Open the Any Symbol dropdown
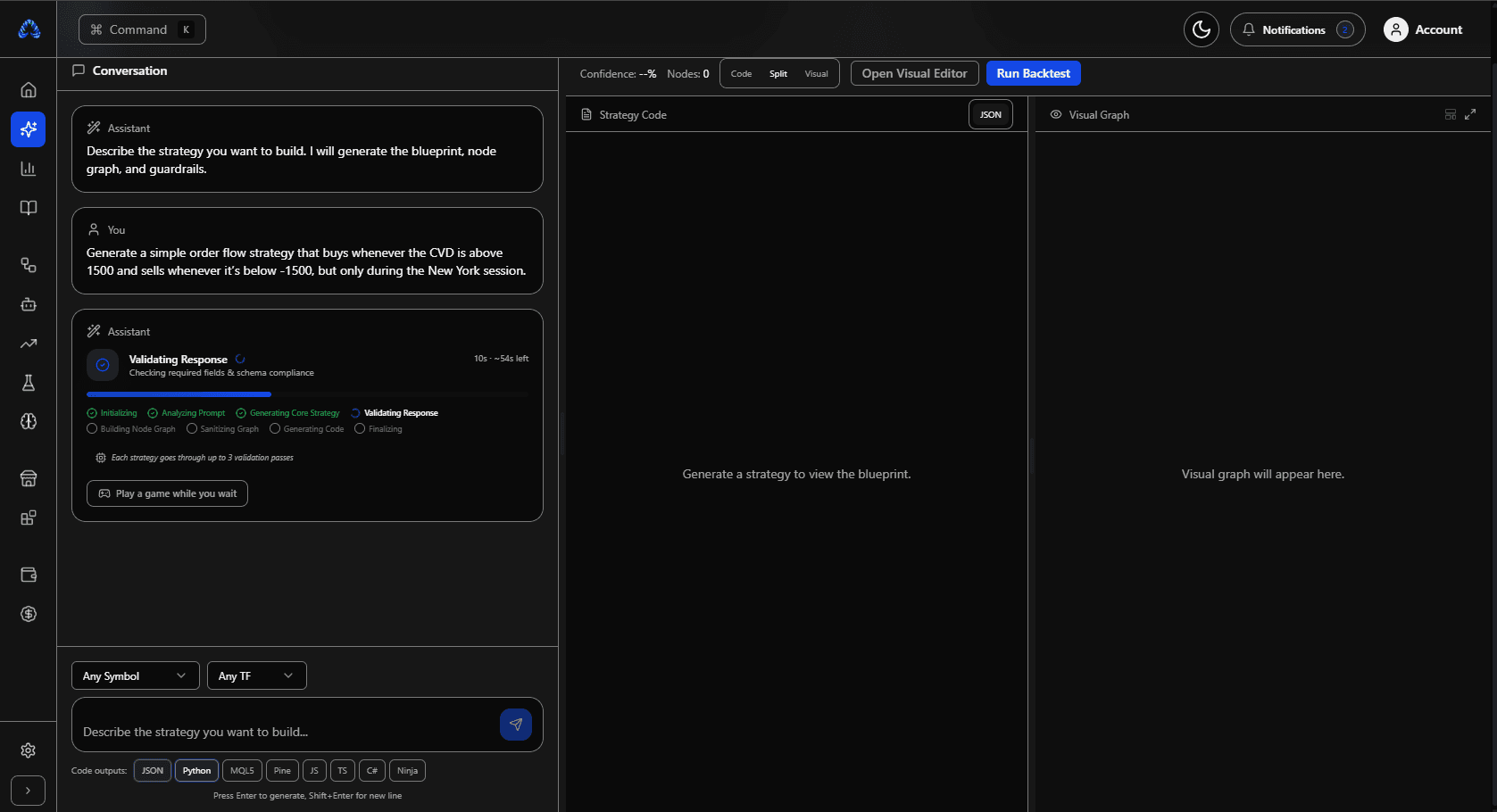Image resolution: width=1497 pixels, height=812 pixels. (x=135, y=675)
